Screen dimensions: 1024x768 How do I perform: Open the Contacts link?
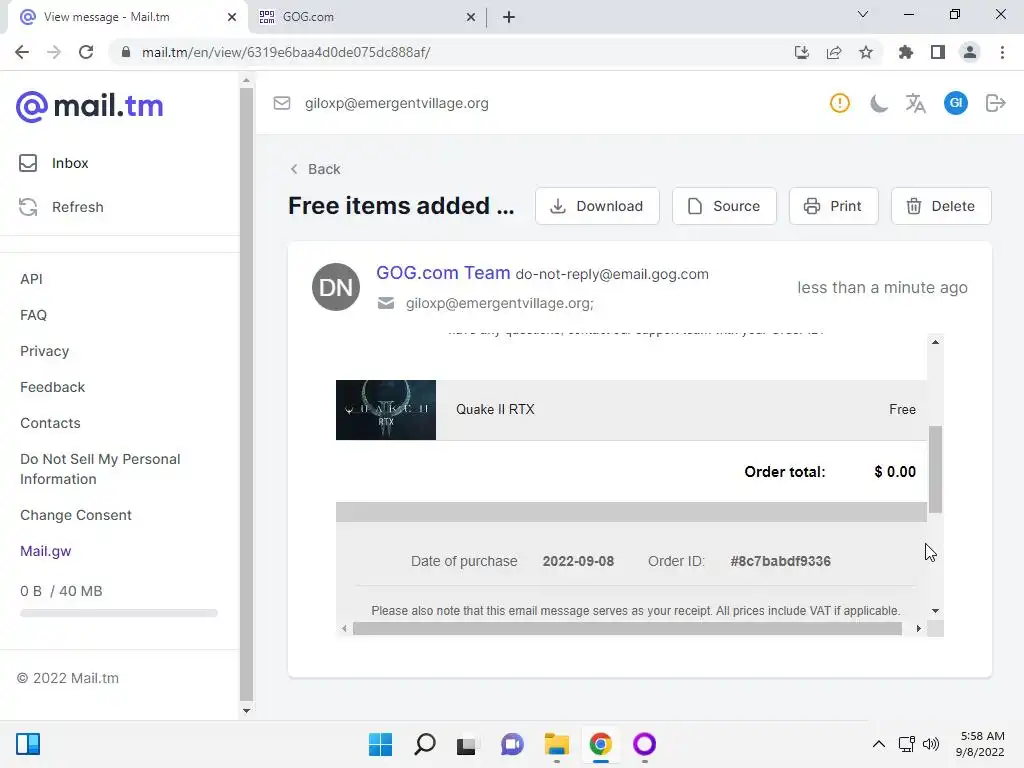coord(50,423)
